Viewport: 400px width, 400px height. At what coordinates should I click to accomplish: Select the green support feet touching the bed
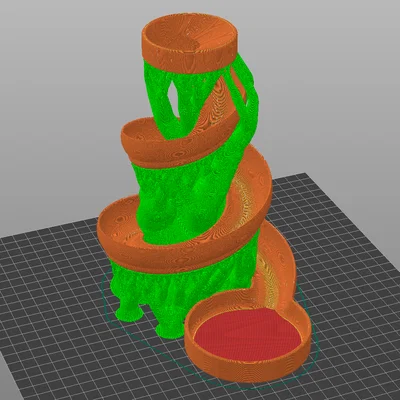[149, 319]
